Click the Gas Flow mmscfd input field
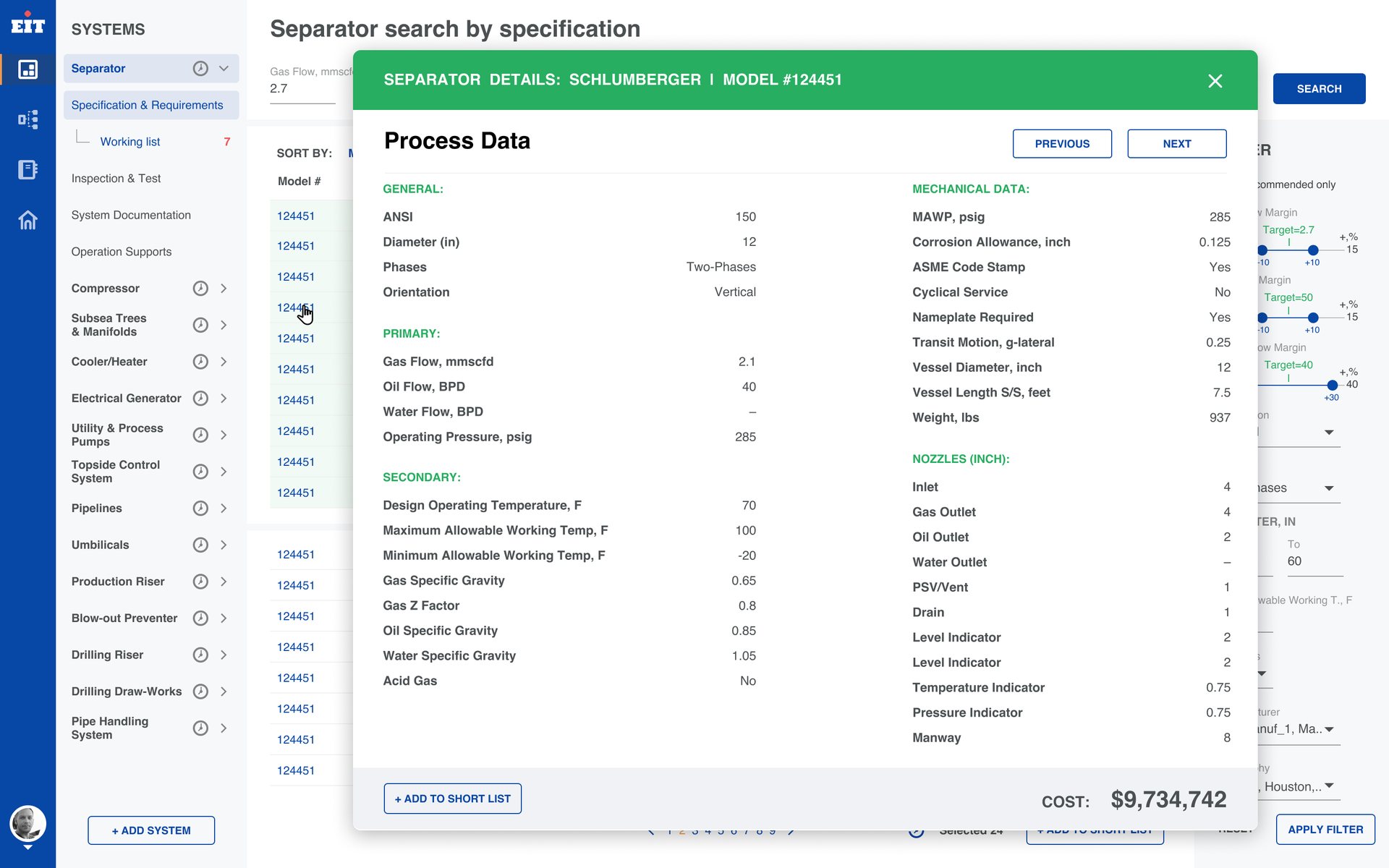The height and width of the screenshot is (868, 1389). (x=302, y=89)
